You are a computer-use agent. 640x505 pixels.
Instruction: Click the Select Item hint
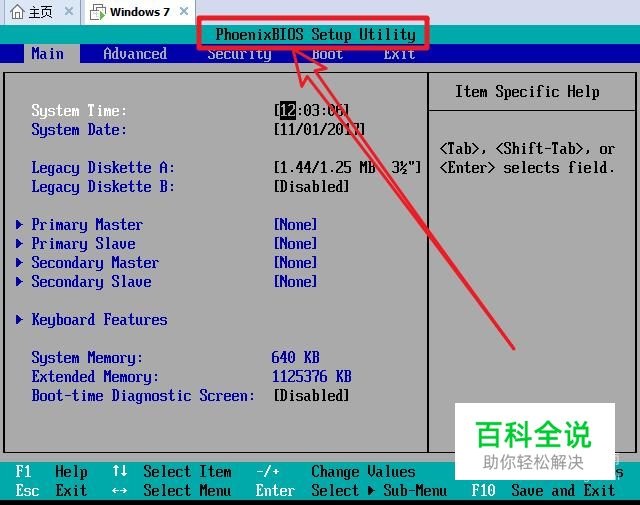click(187, 472)
